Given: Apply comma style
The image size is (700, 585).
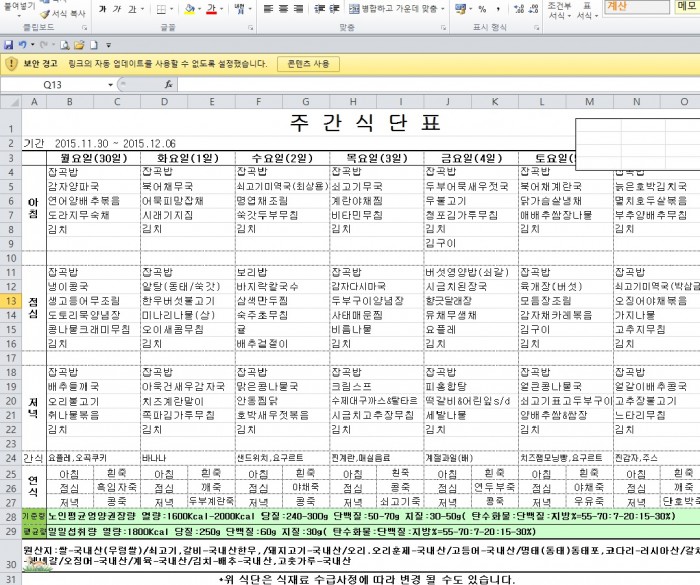Looking at the screenshot, I should pyautogui.click(x=498, y=8).
